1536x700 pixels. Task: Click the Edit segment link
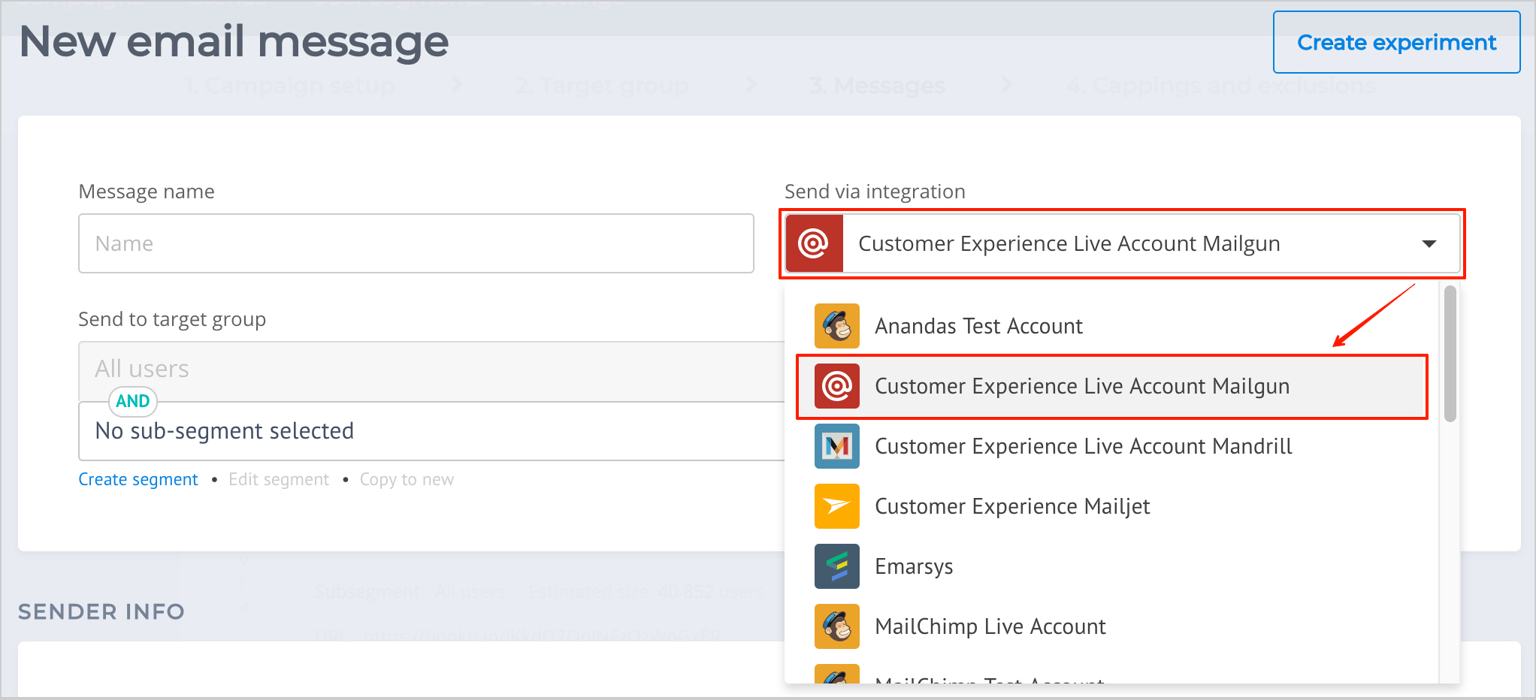click(x=279, y=479)
